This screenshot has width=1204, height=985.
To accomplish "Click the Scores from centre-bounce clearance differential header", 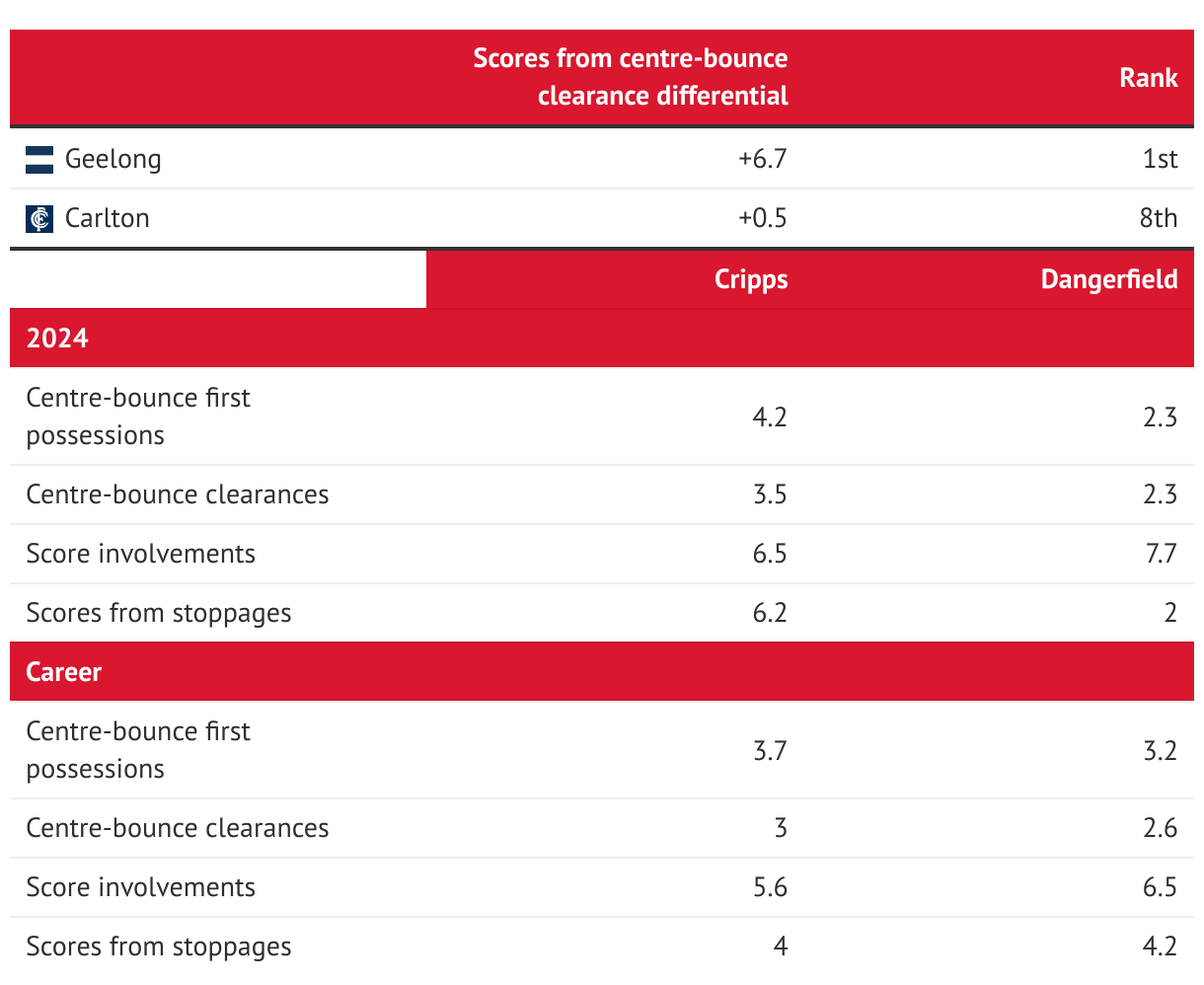I will pyautogui.click(x=630, y=77).
